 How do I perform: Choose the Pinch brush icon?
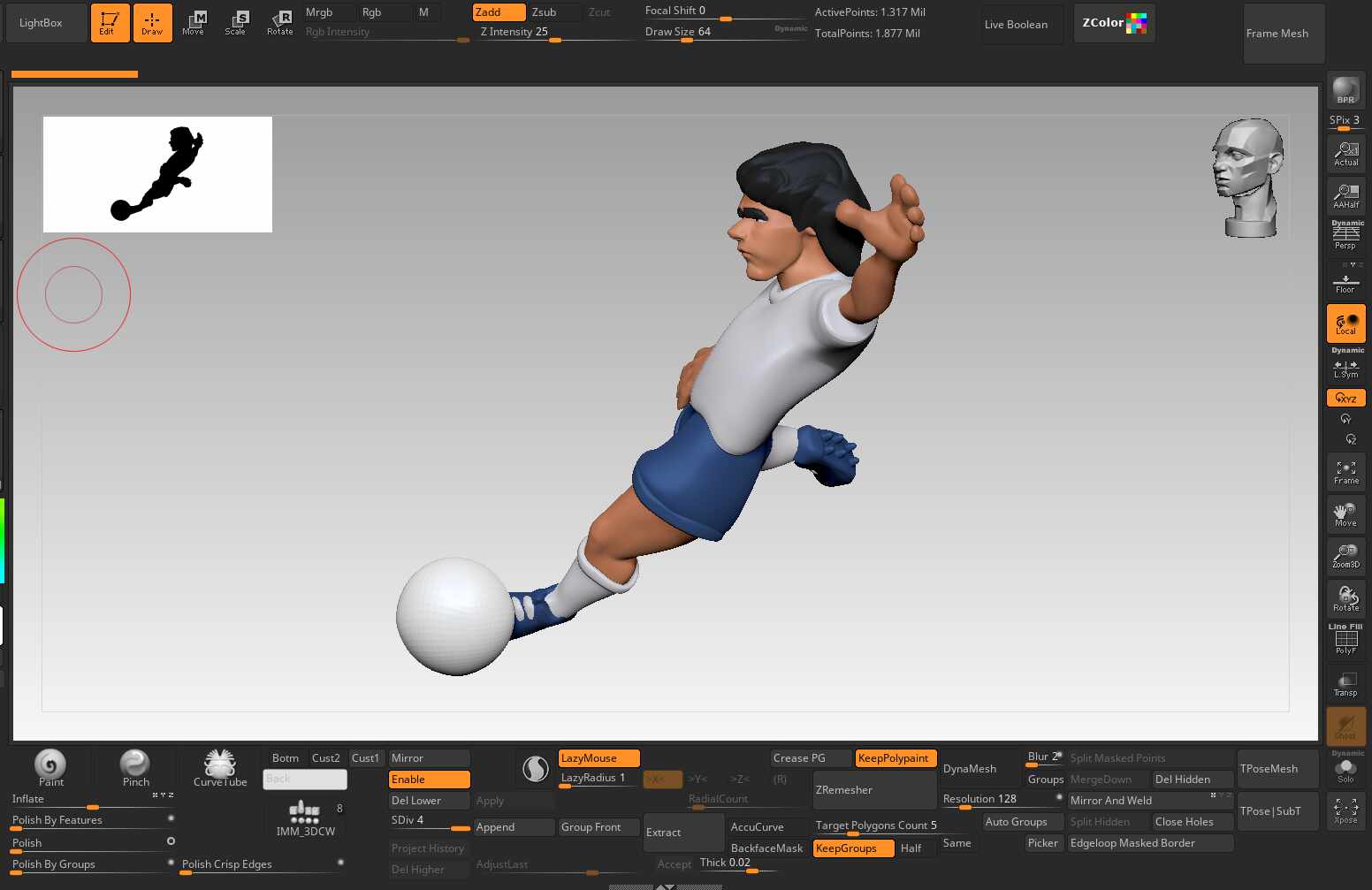pos(135,767)
